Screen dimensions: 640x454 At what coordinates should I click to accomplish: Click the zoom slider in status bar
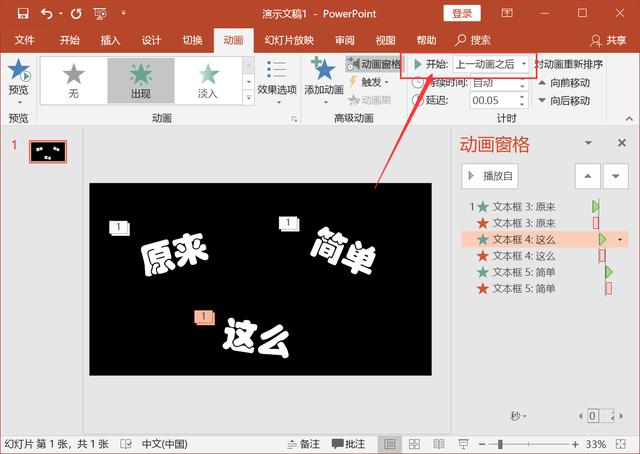pos(529,444)
